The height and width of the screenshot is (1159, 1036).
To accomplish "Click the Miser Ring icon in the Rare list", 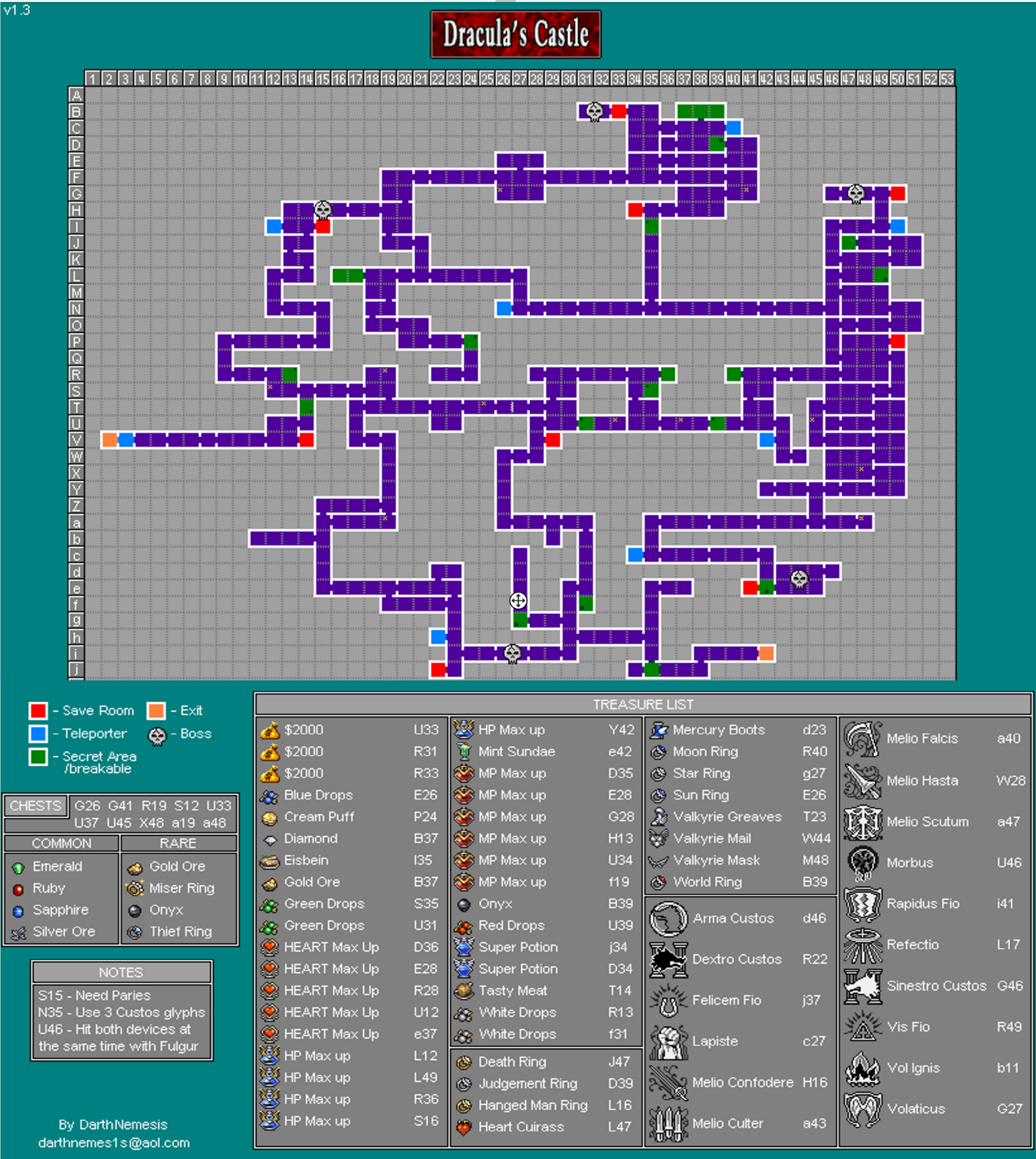I will (x=135, y=888).
